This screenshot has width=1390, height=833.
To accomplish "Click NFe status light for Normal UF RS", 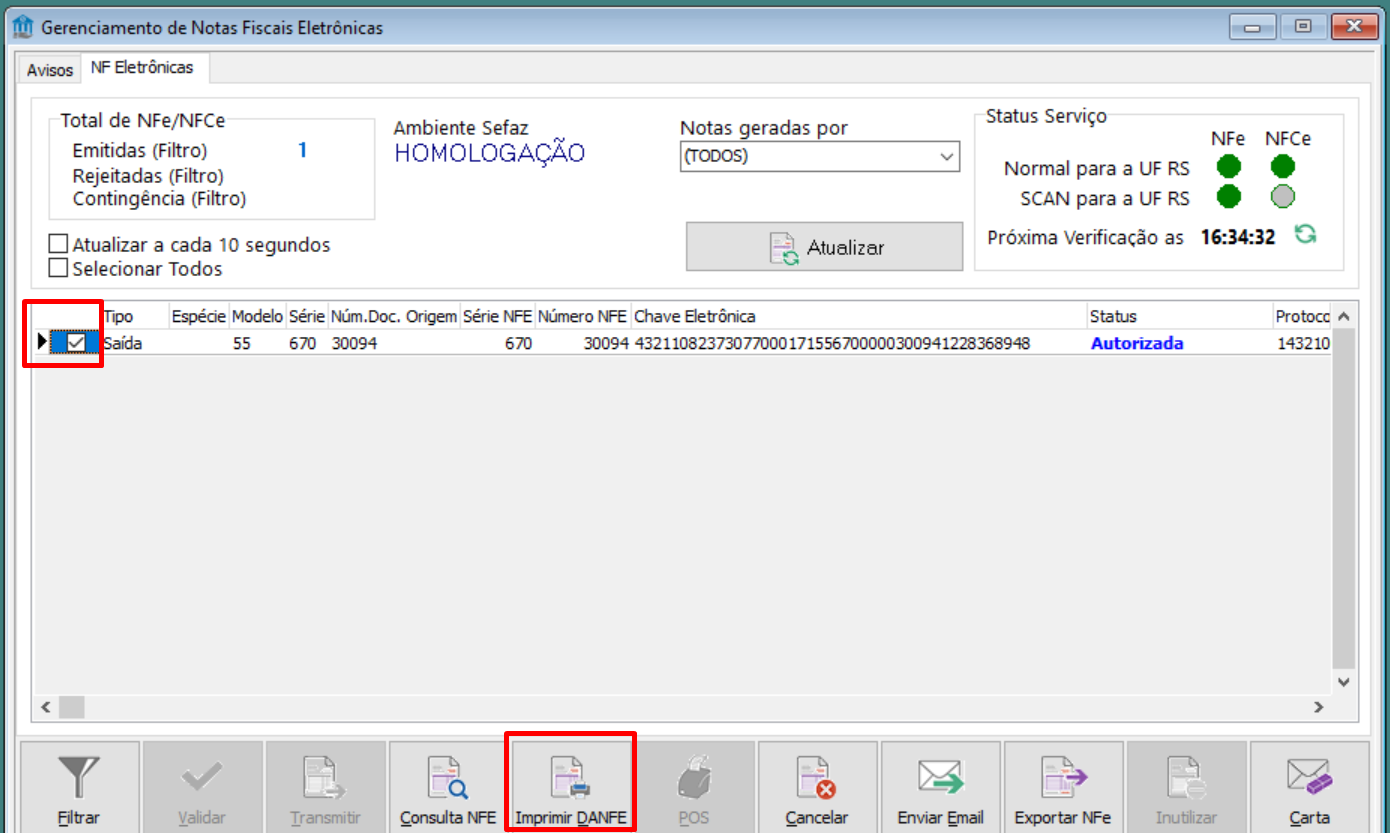I will 1229,167.
